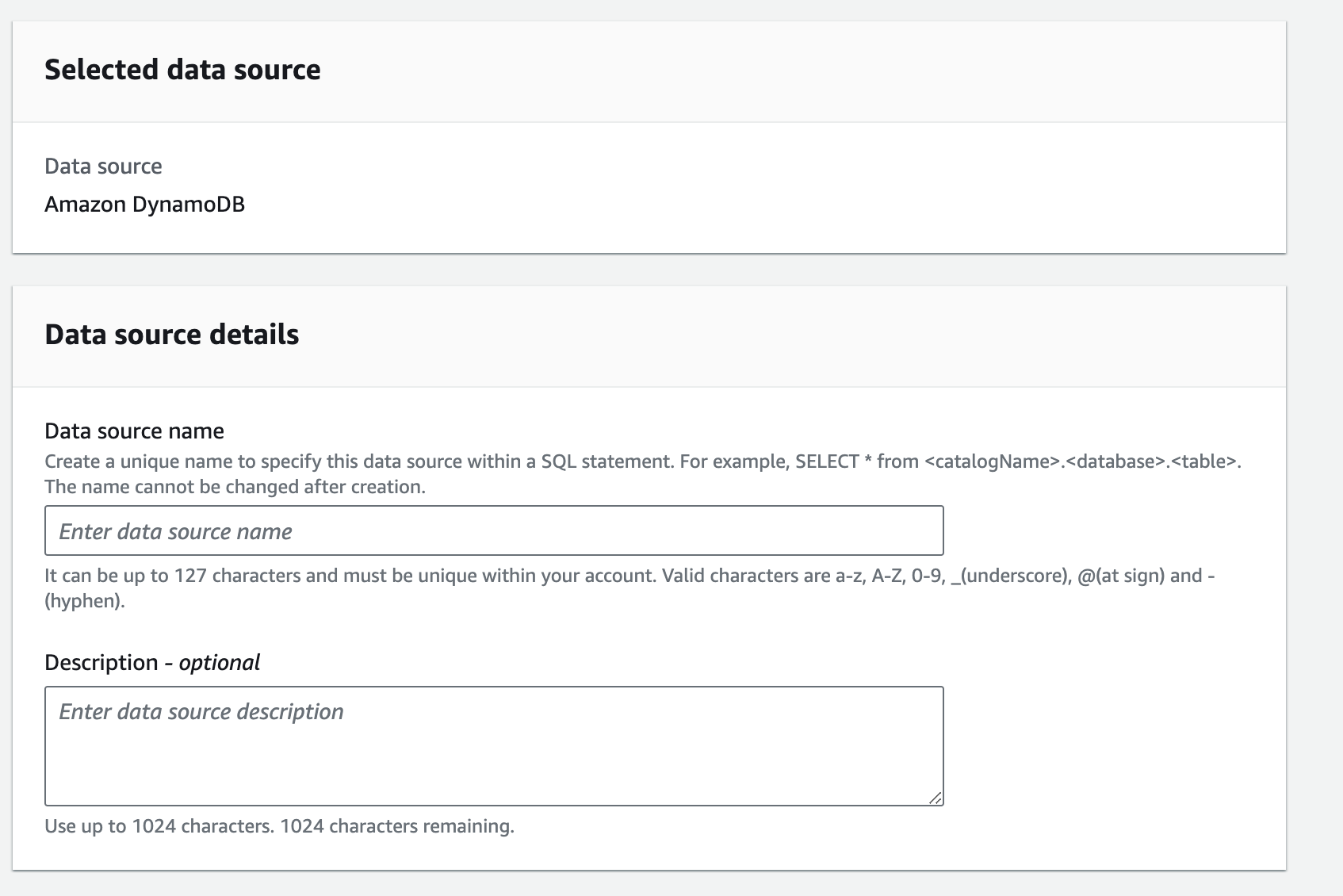Click the resize handle of the description box
Screen dimensions: 1343x896
[x=937, y=799]
